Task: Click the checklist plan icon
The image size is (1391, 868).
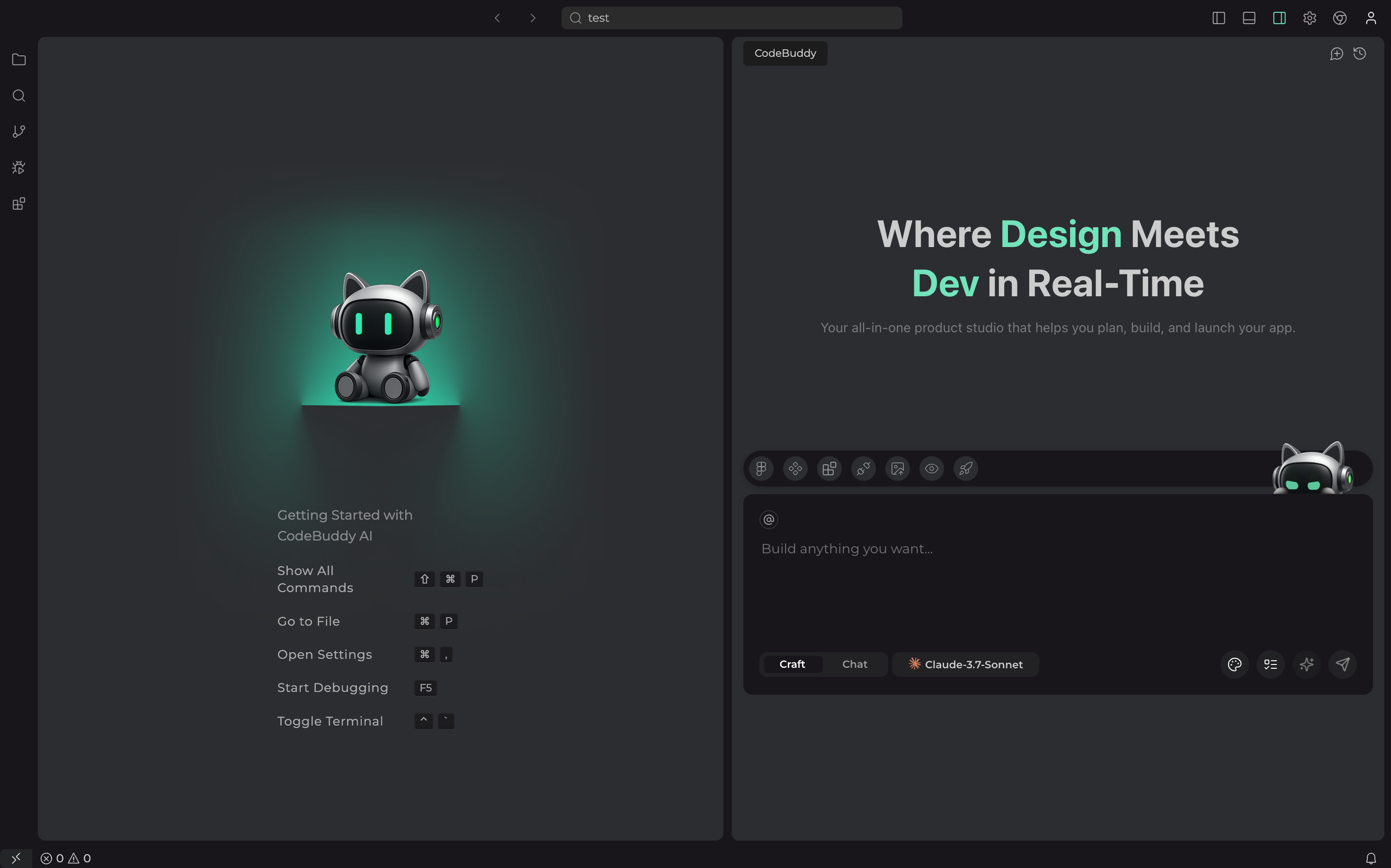Action: click(x=1270, y=664)
